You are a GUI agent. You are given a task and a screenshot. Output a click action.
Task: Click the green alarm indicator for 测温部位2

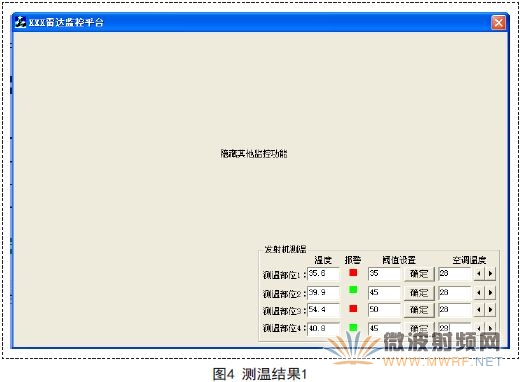coord(353,289)
